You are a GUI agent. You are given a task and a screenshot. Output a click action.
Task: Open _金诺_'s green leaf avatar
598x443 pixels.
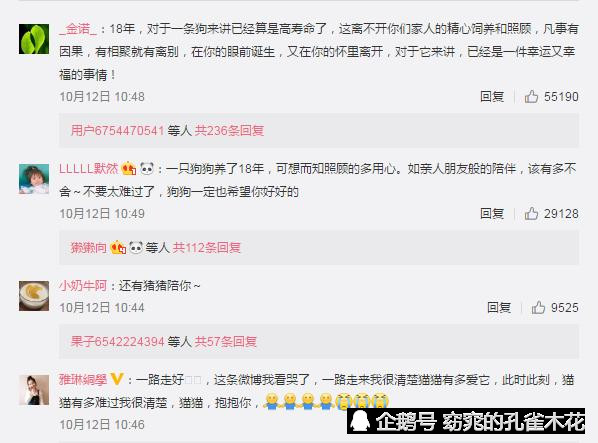click(x=34, y=39)
